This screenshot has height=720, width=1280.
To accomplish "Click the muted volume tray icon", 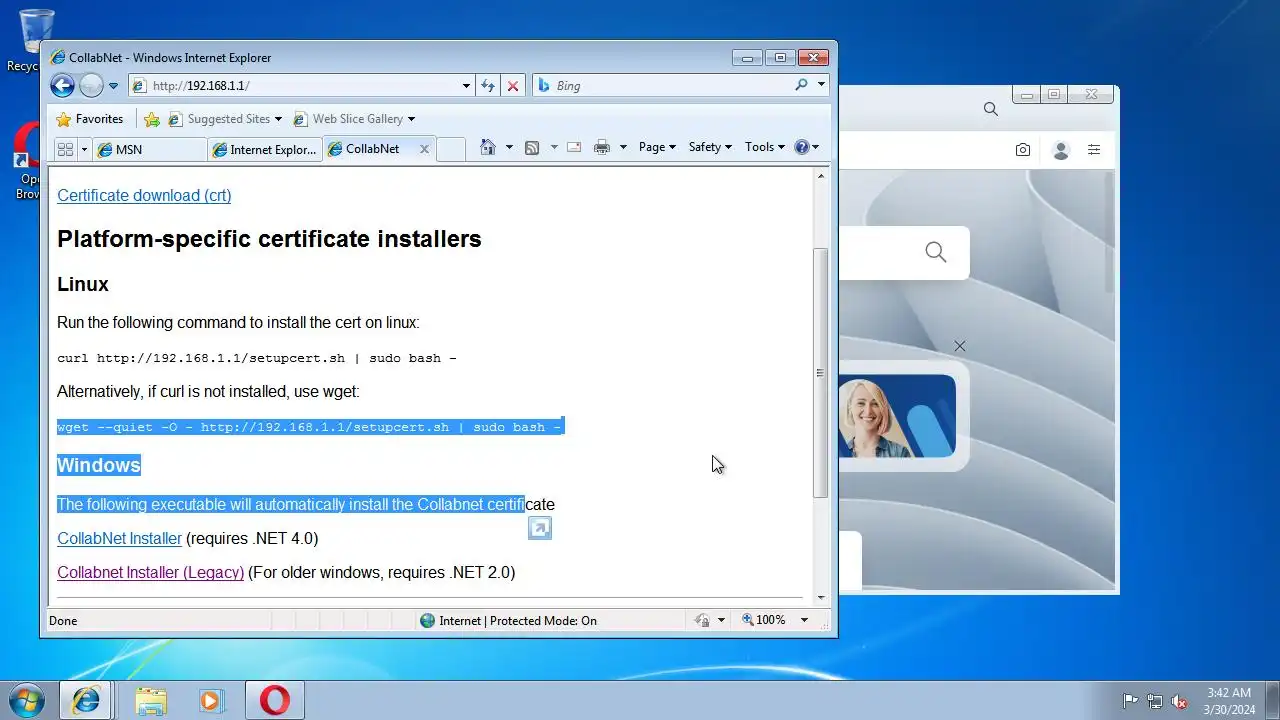I will click(x=1180, y=701).
